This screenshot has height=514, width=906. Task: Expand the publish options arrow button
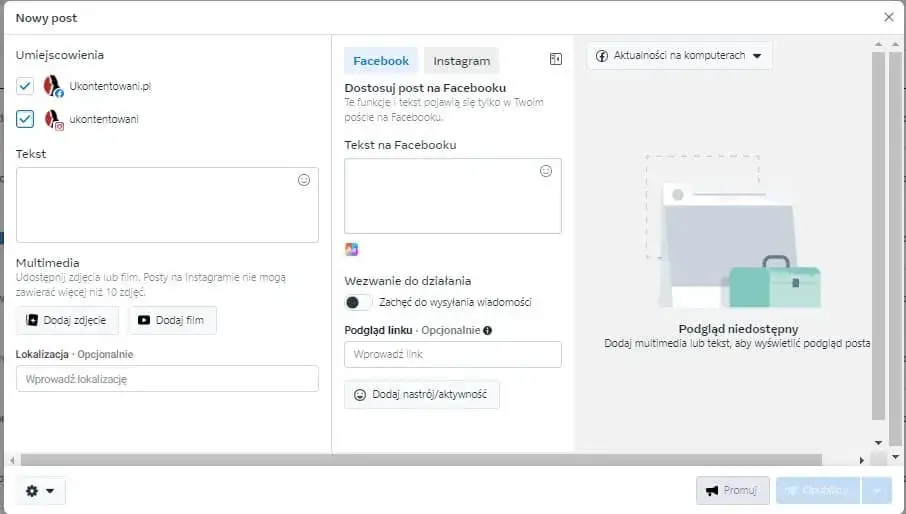click(x=877, y=491)
